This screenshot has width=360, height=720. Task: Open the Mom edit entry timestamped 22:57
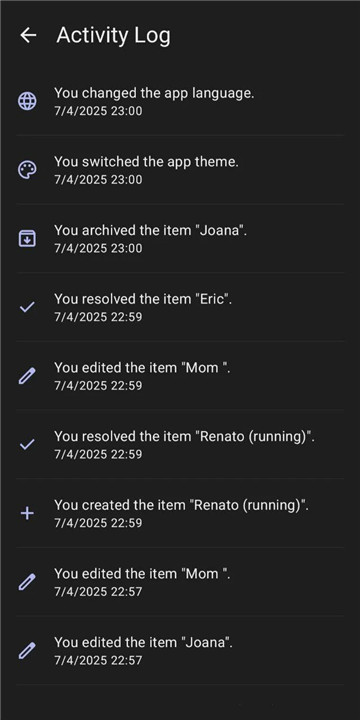tap(180, 582)
